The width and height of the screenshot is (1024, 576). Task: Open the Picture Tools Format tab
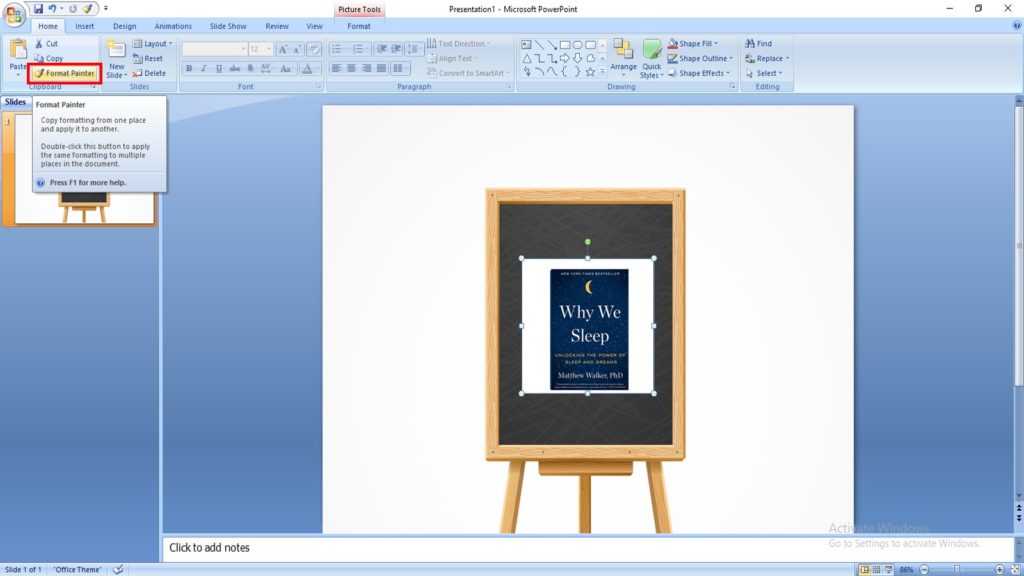pyautogui.click(x=359, y=26)
